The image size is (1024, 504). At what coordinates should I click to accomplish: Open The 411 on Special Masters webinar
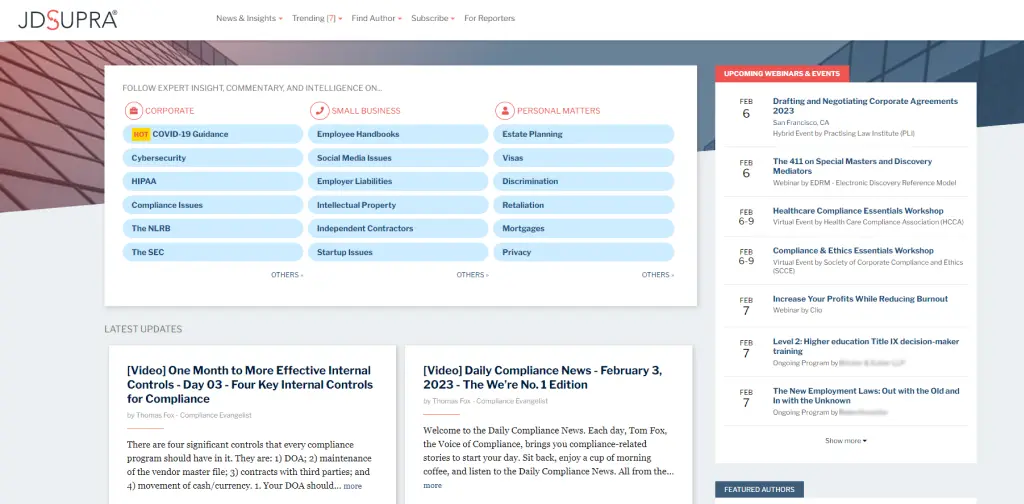point(852,166)
